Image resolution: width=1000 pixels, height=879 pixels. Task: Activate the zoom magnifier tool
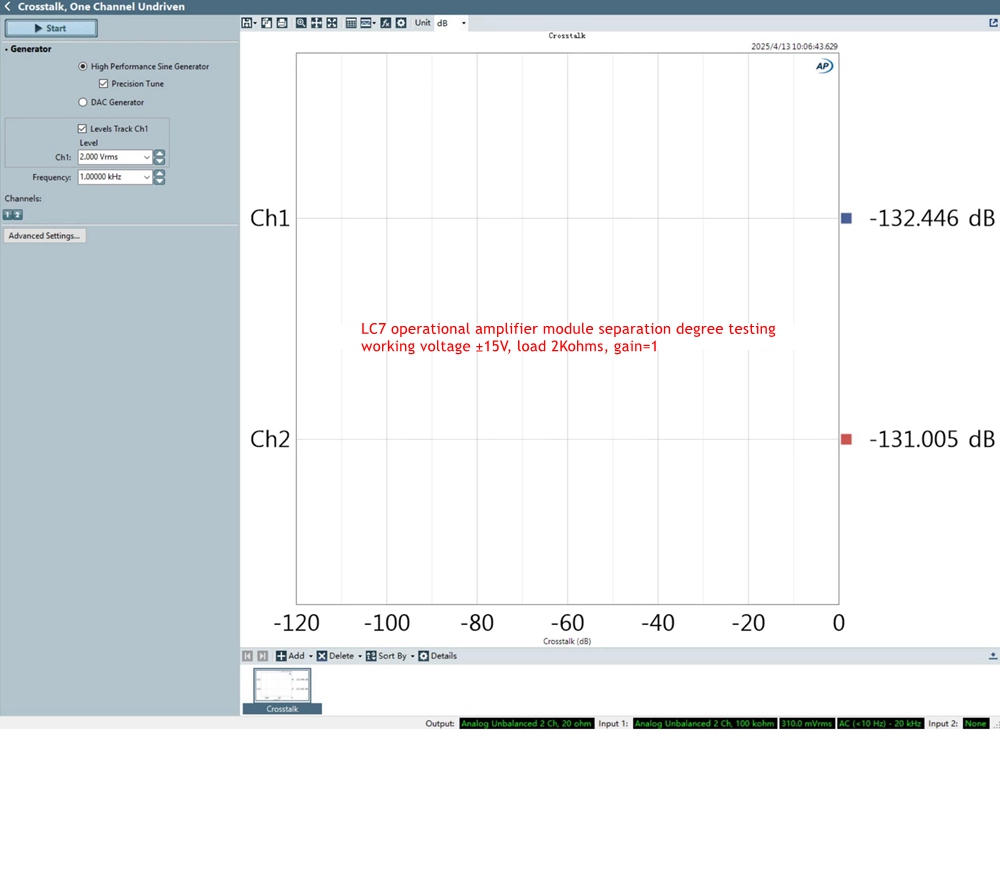[x=301, y=22]
